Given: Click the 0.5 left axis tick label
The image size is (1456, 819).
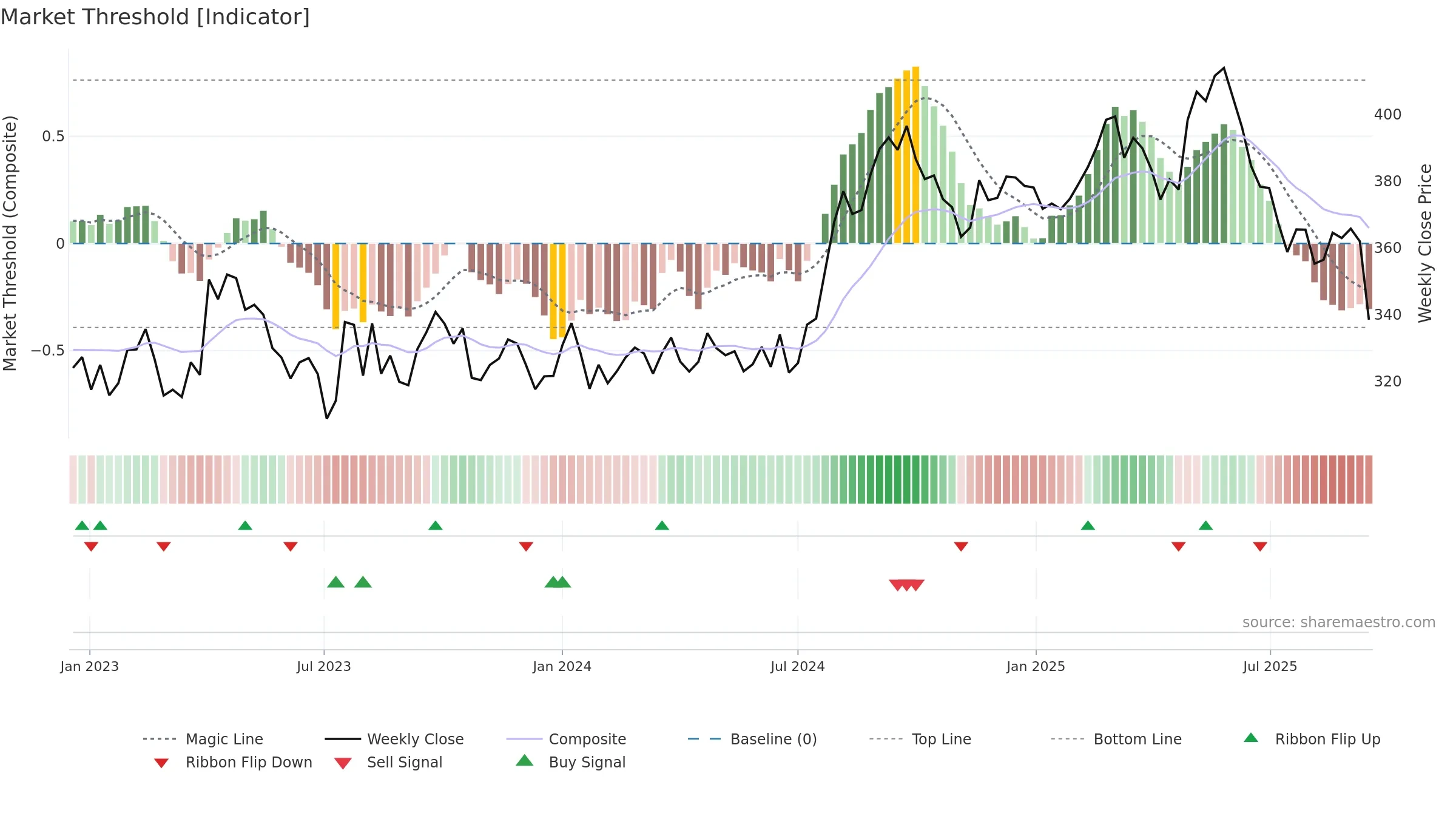Looking at the screenshot, I should pyautogui.click(x=53, y=136).
